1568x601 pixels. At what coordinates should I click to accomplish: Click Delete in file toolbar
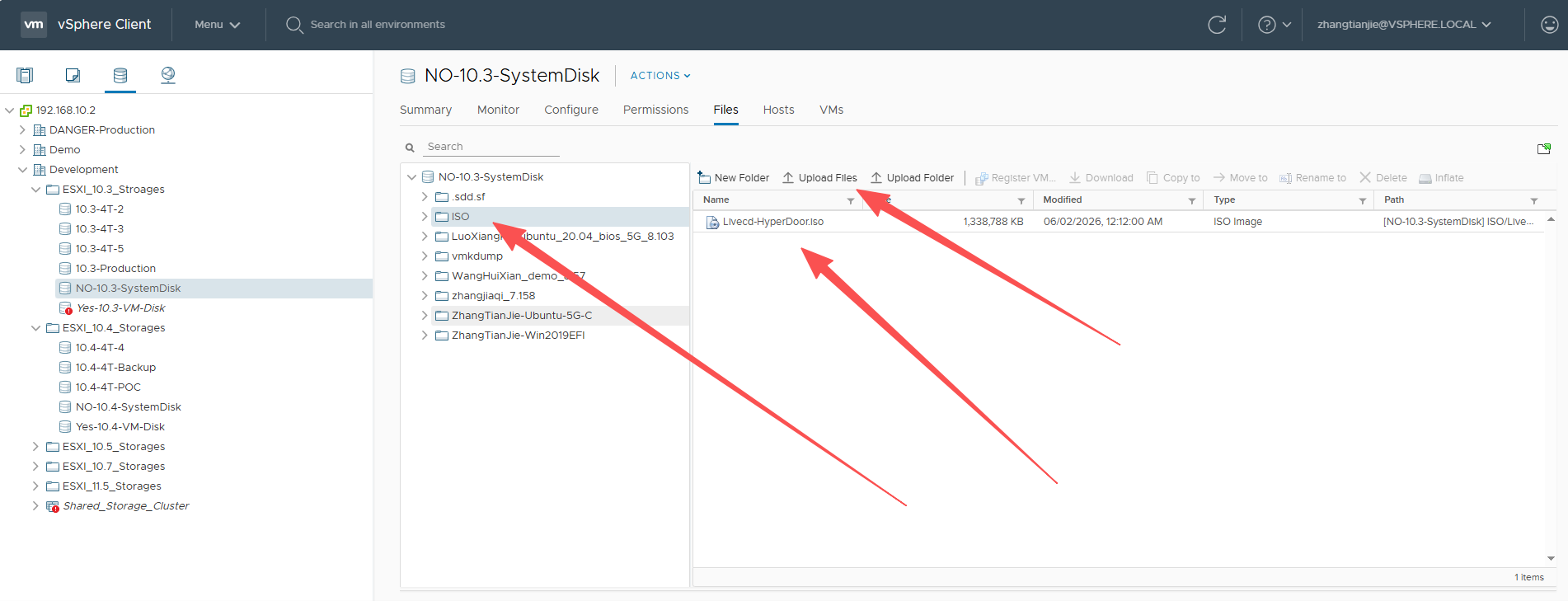coord(1383,177)
